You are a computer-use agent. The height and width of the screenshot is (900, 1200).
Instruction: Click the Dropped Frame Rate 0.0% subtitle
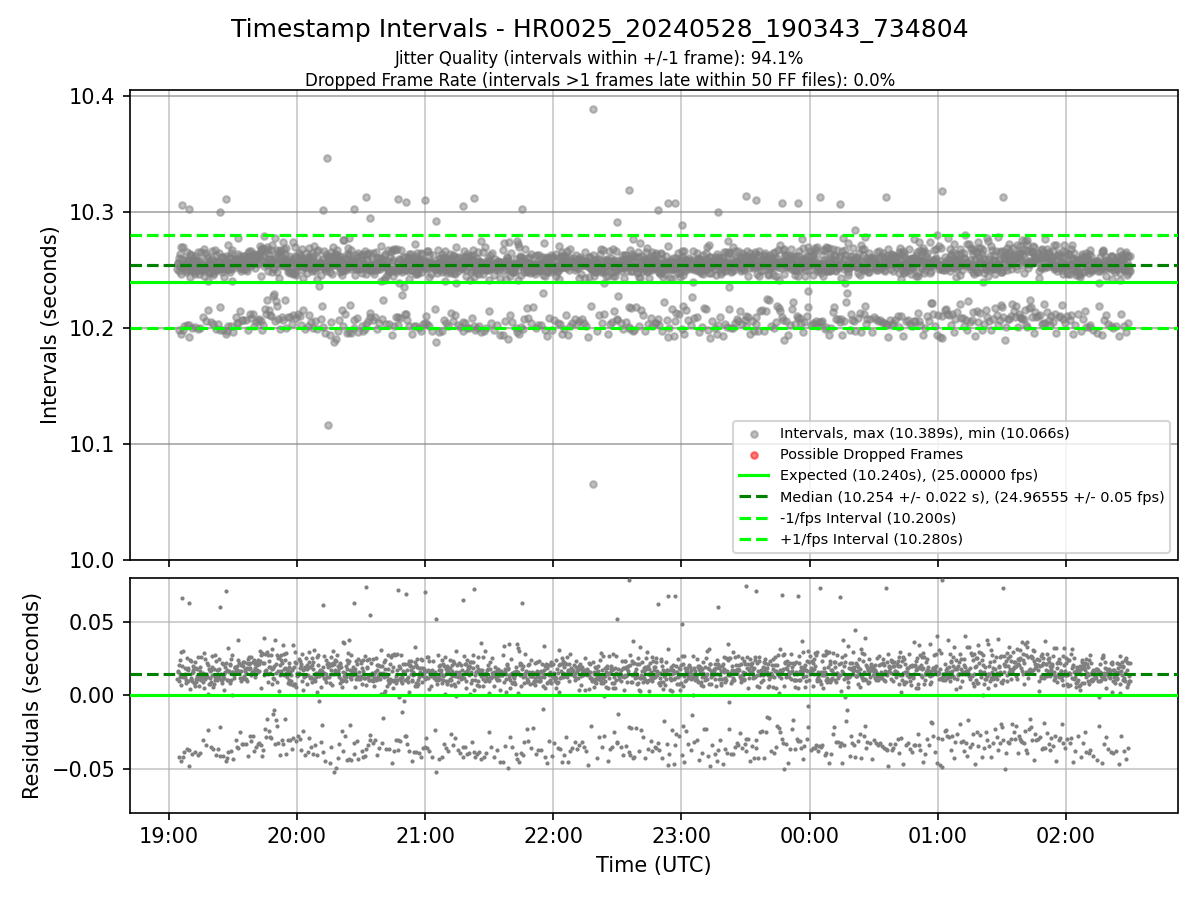(599, 80)
